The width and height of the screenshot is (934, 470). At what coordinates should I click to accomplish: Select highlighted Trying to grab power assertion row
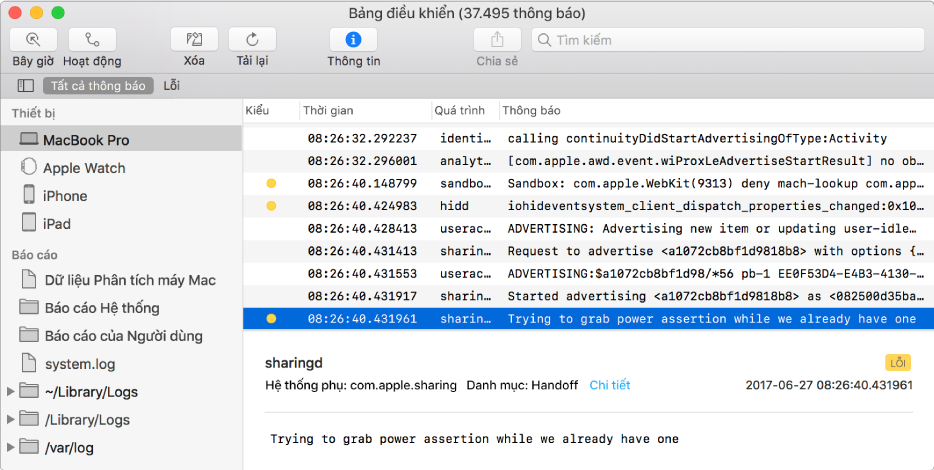pyautogui.click(x=588, y=319)
